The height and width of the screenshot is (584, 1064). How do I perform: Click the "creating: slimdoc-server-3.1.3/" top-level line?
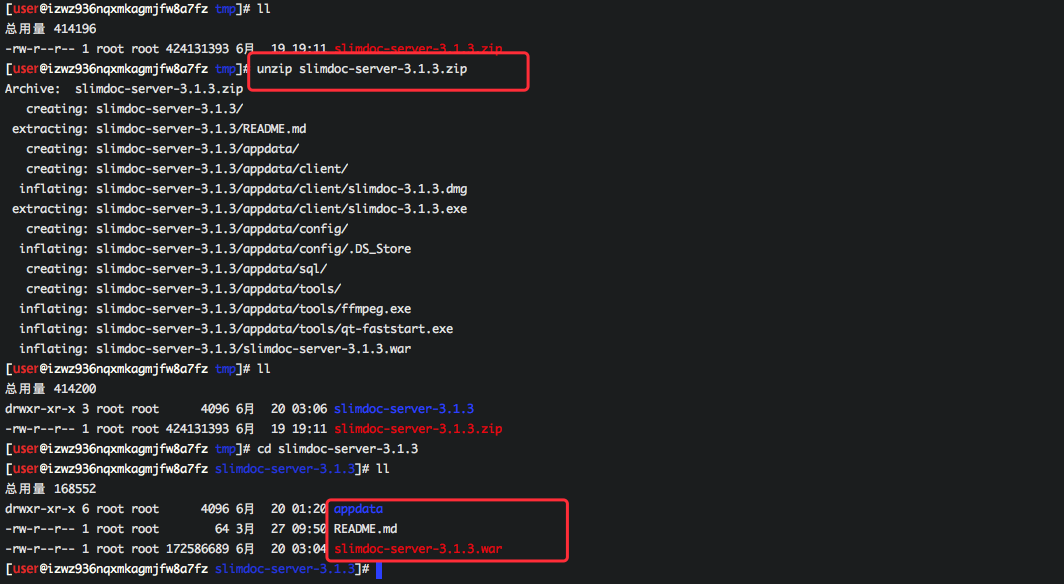(x=134, y=109)
